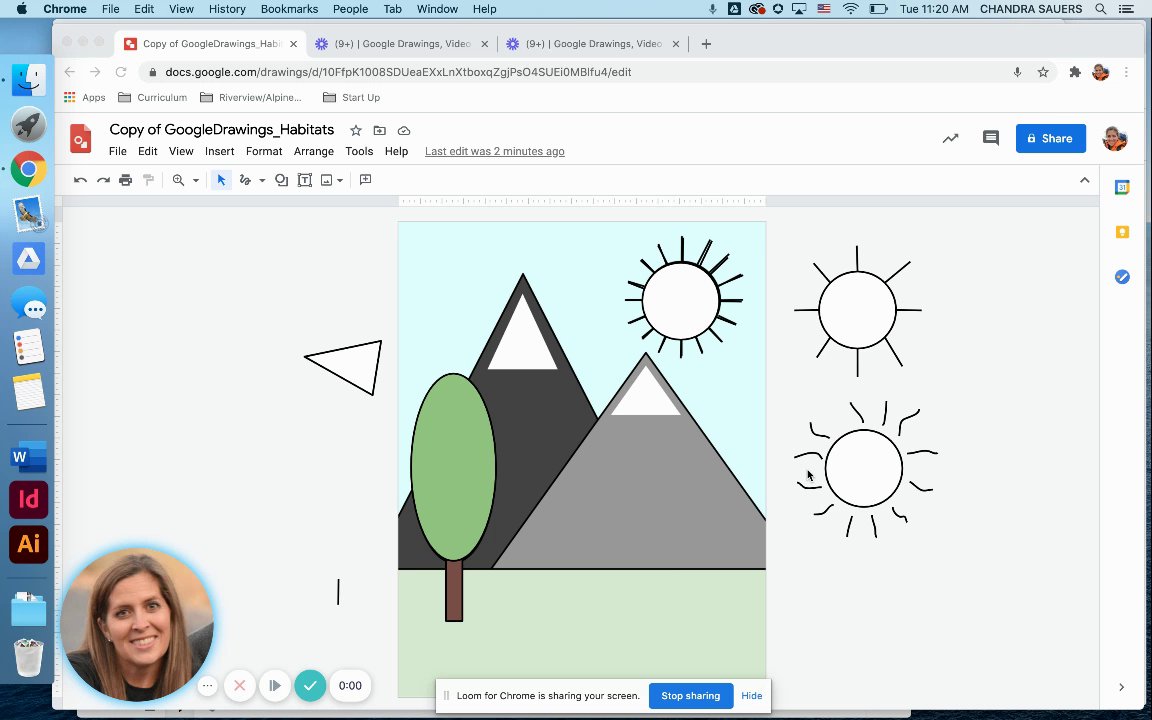
Task: Open the Help menu in Drawings
Action: [x=396, y=151]
